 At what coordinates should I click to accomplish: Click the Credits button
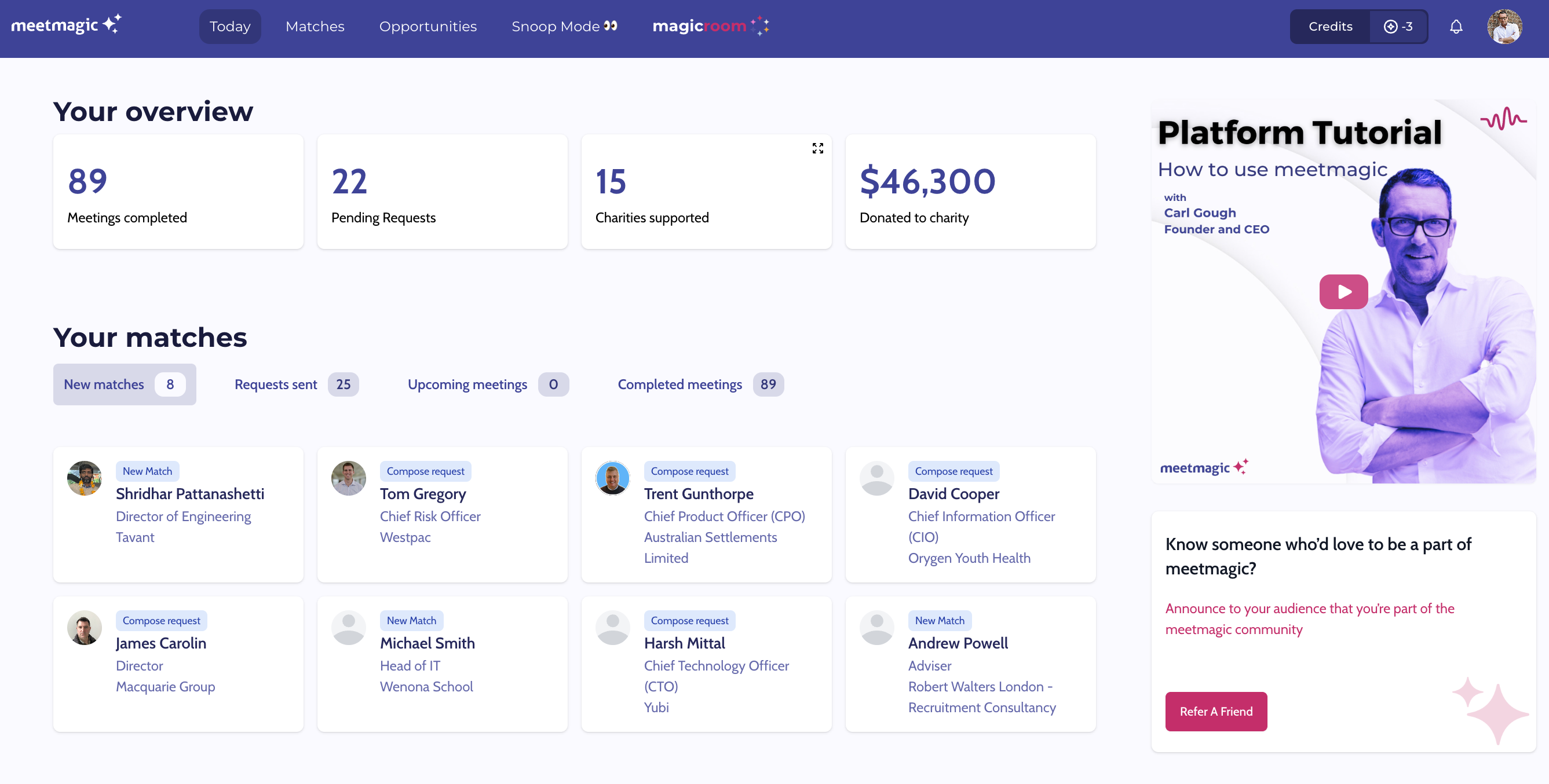tap(1330, 27)
